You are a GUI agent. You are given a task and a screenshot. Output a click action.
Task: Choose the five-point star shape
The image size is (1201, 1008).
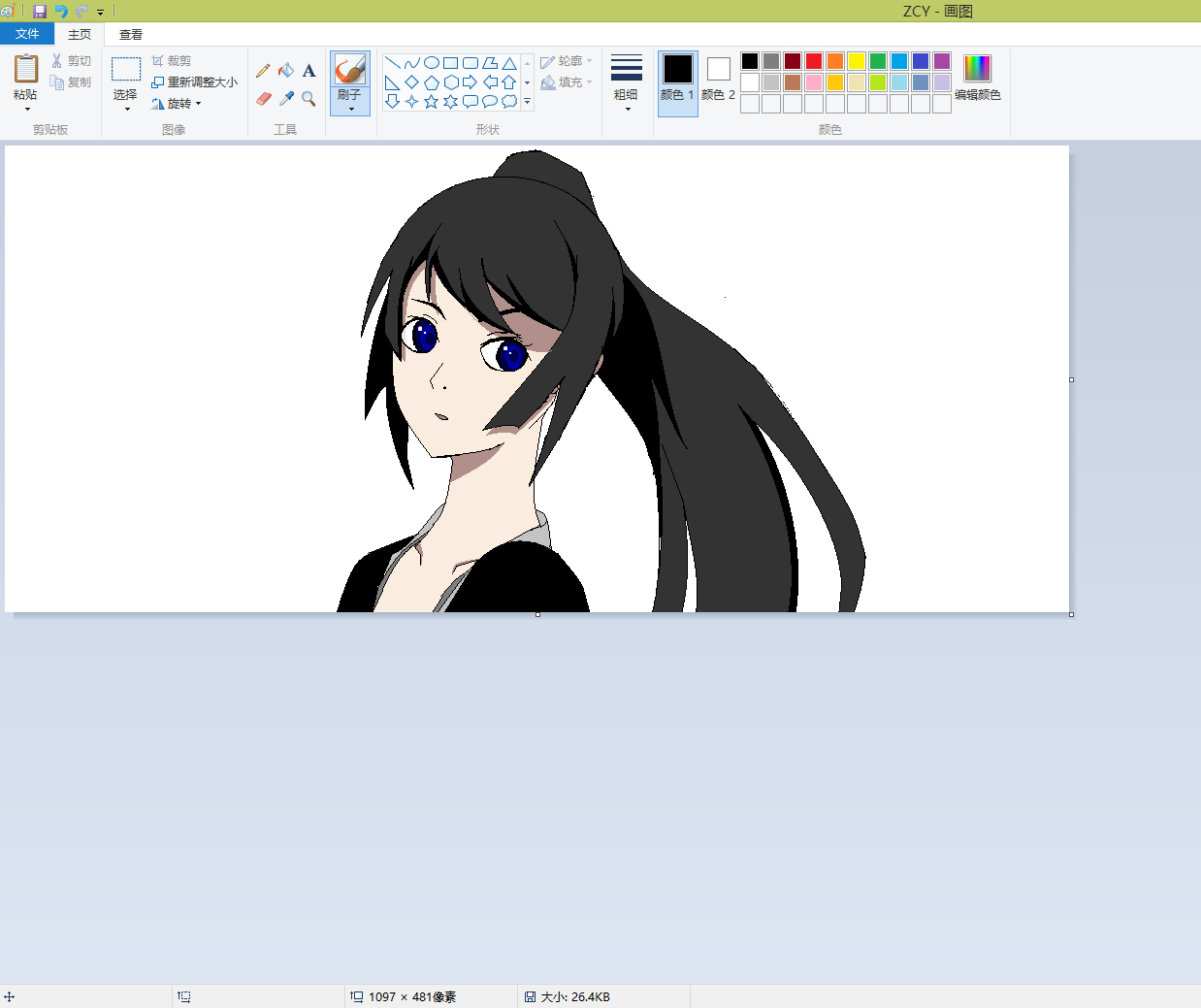pos(432,102)
